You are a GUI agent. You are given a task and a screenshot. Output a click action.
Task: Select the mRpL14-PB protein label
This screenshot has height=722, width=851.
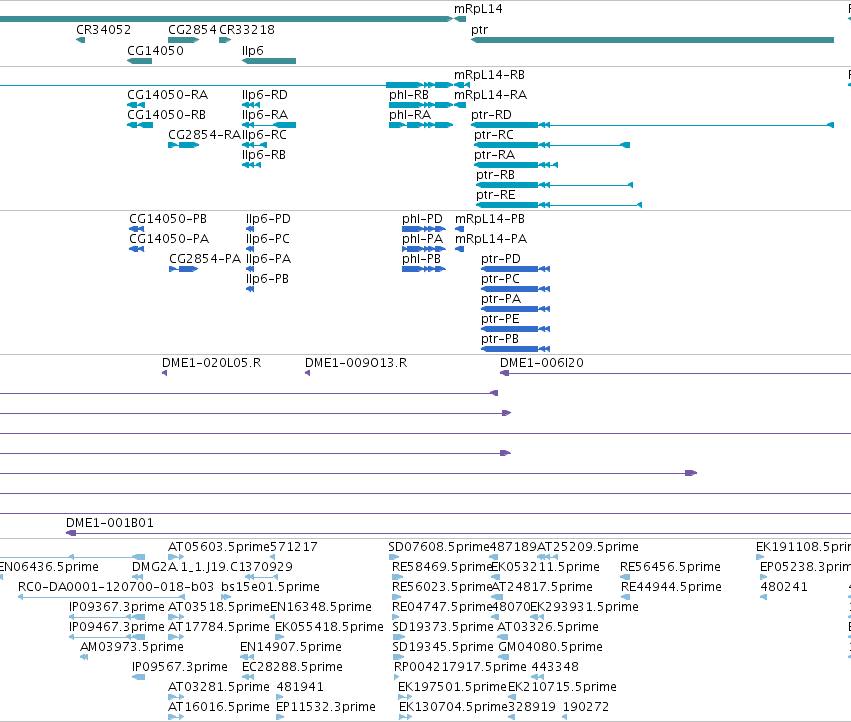[x=490, y=219]
